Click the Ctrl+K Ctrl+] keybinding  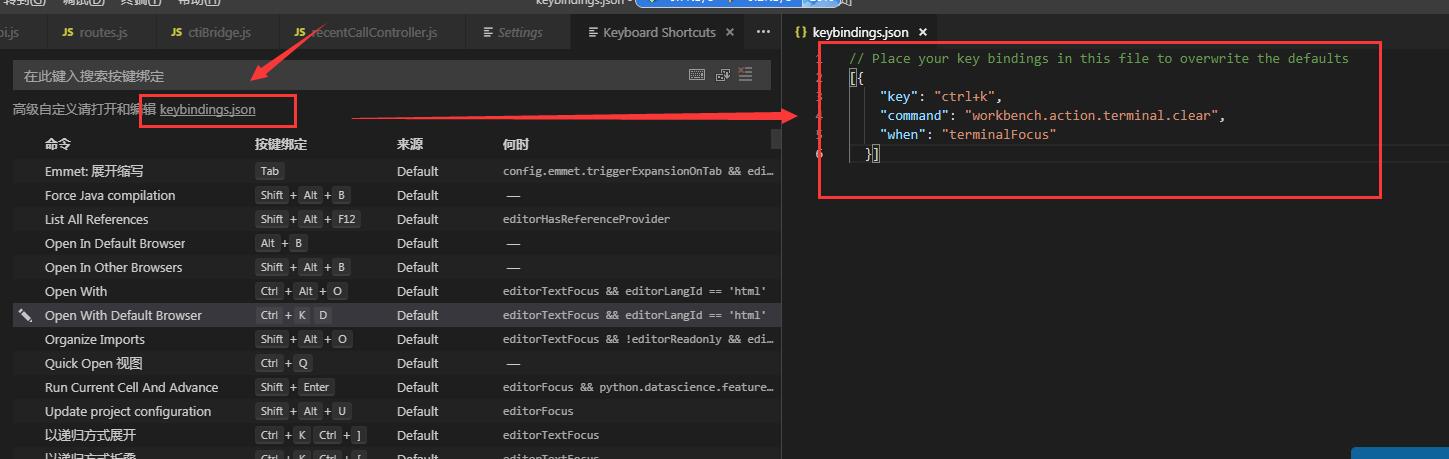[x=311, y=435]
